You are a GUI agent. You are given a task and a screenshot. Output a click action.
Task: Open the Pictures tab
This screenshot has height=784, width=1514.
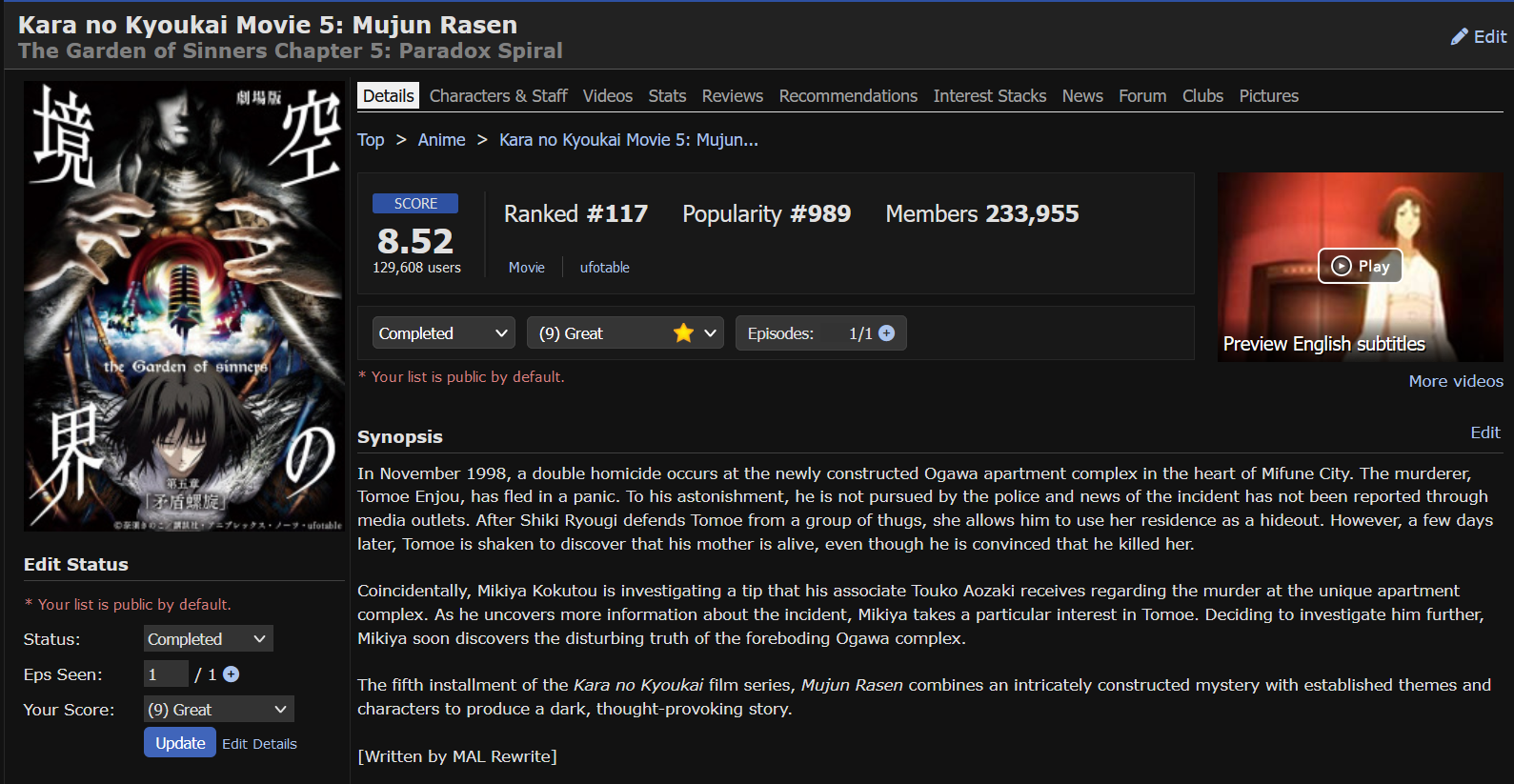point(1268,96)
